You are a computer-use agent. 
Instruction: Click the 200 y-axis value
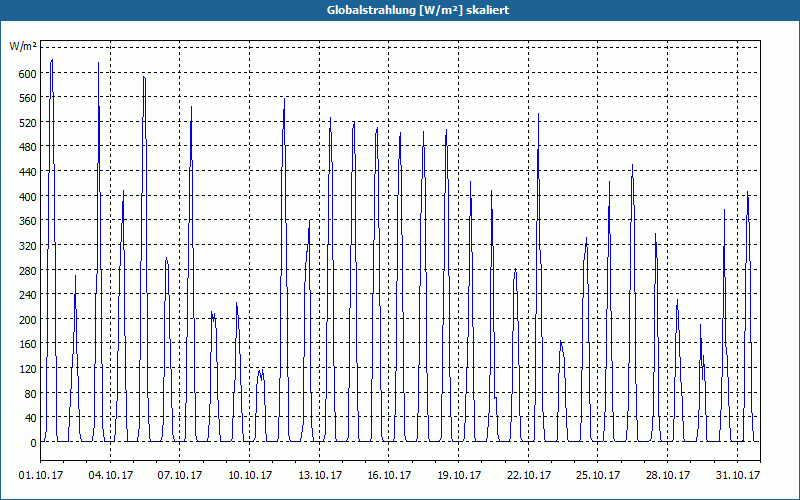coord(27,320)
